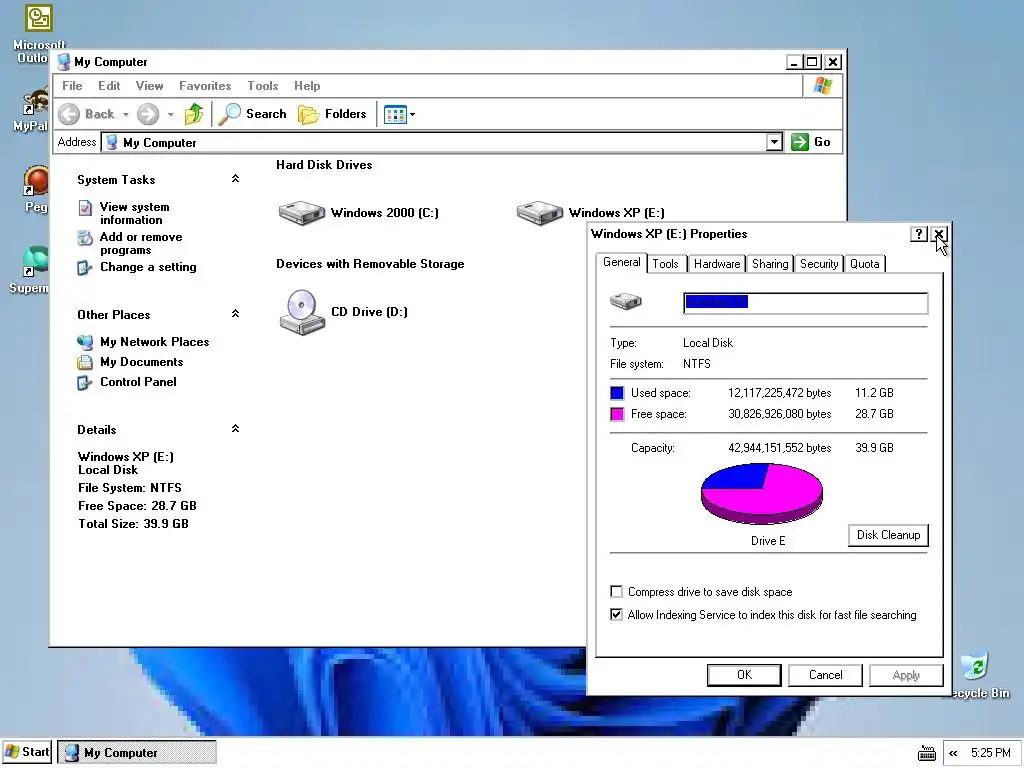Click the Change a setting icon

(84, 268)
